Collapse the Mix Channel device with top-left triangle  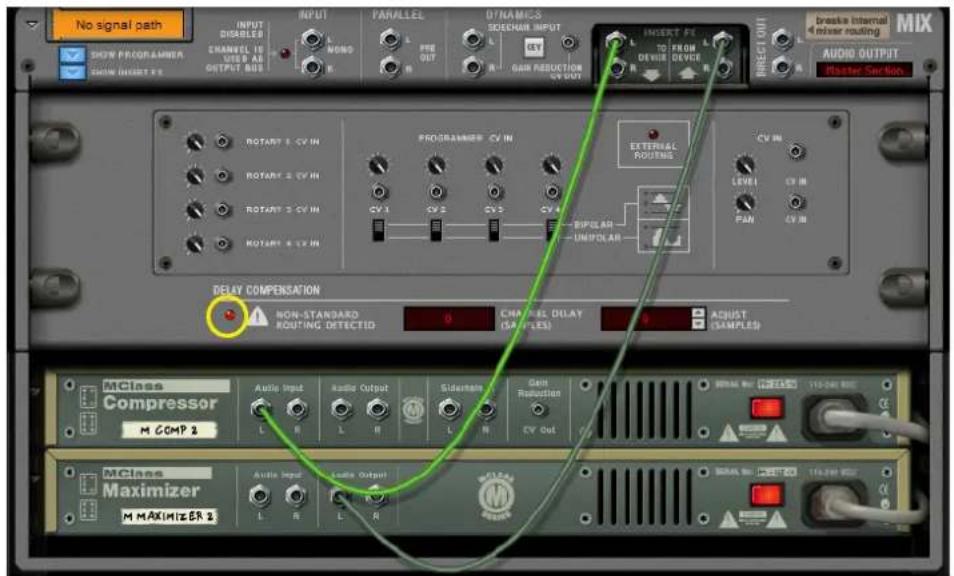tap(32, 25)
